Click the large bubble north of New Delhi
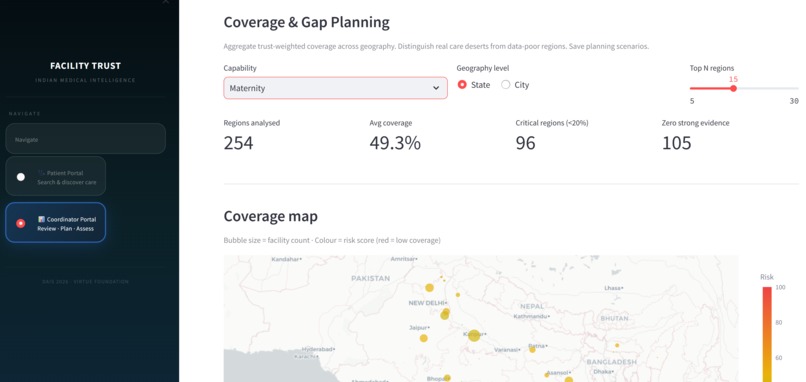 pyautogui.click(x=429, y=288)
